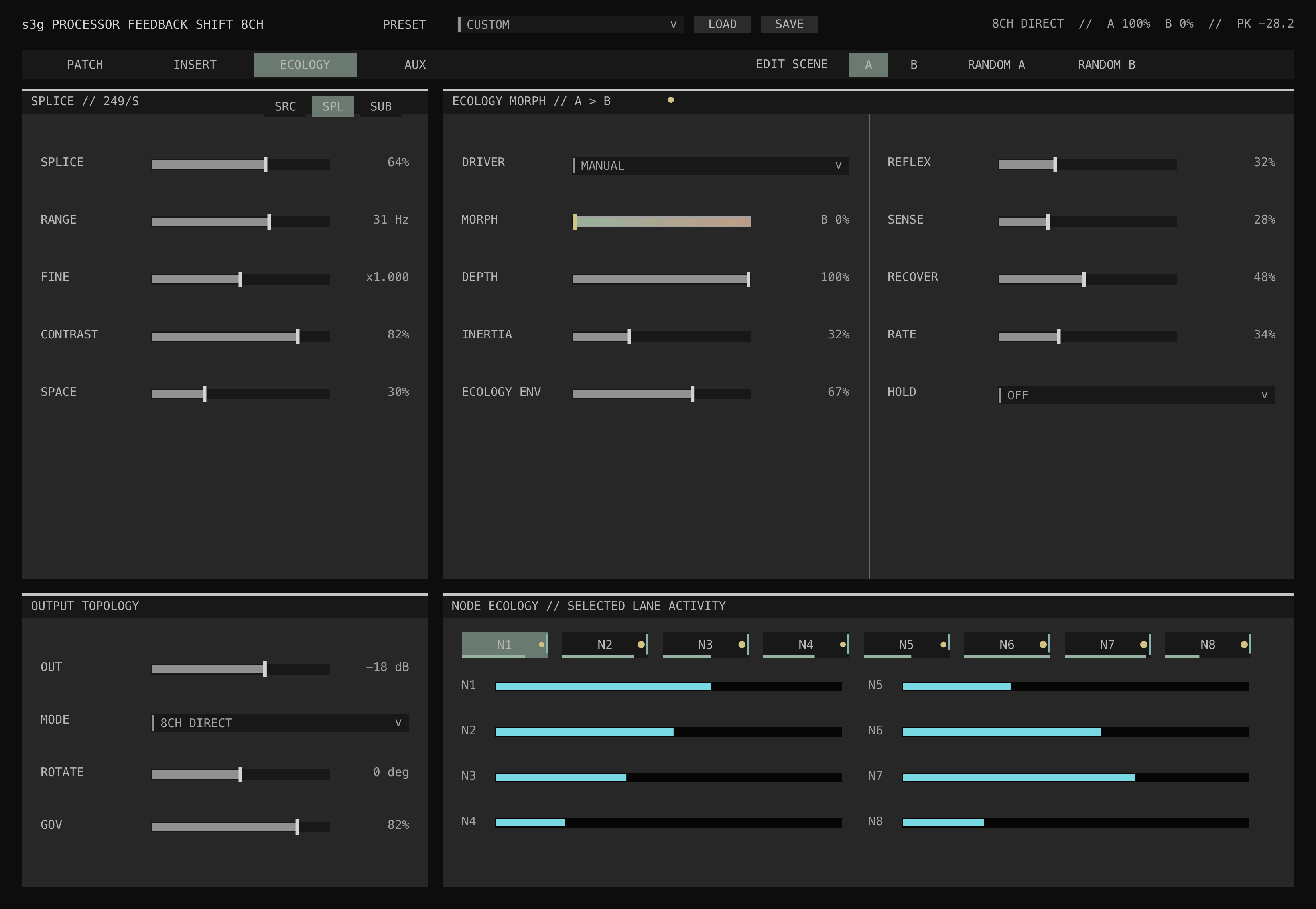Click the 'PK -28.2' status readout
Screen dimensions: 1316x909
(x=1265, y=24)
